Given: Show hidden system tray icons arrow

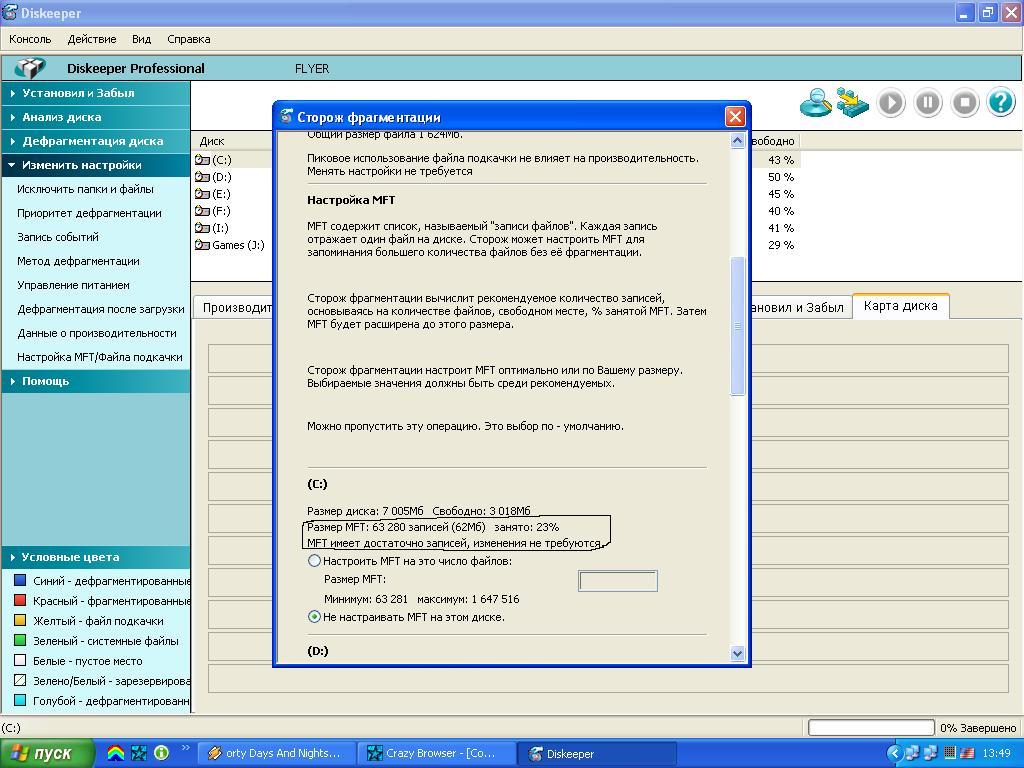Looking at the screenshot, I should [895, 754].
